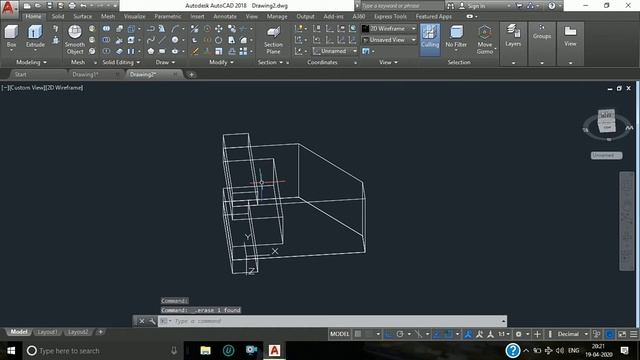Expand the Draw panel

165,62
